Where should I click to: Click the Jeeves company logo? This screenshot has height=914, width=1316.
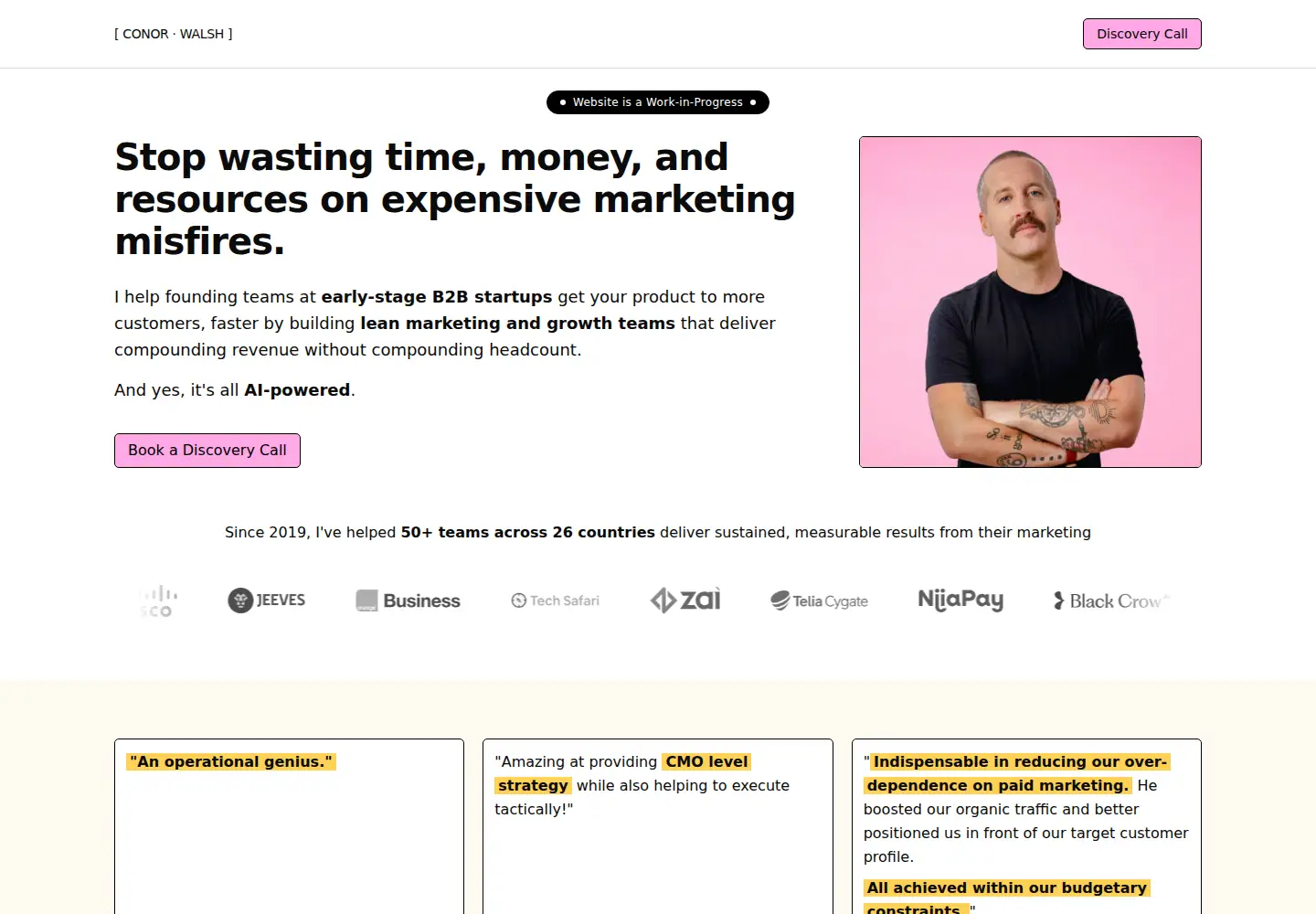tap(267, 600)
